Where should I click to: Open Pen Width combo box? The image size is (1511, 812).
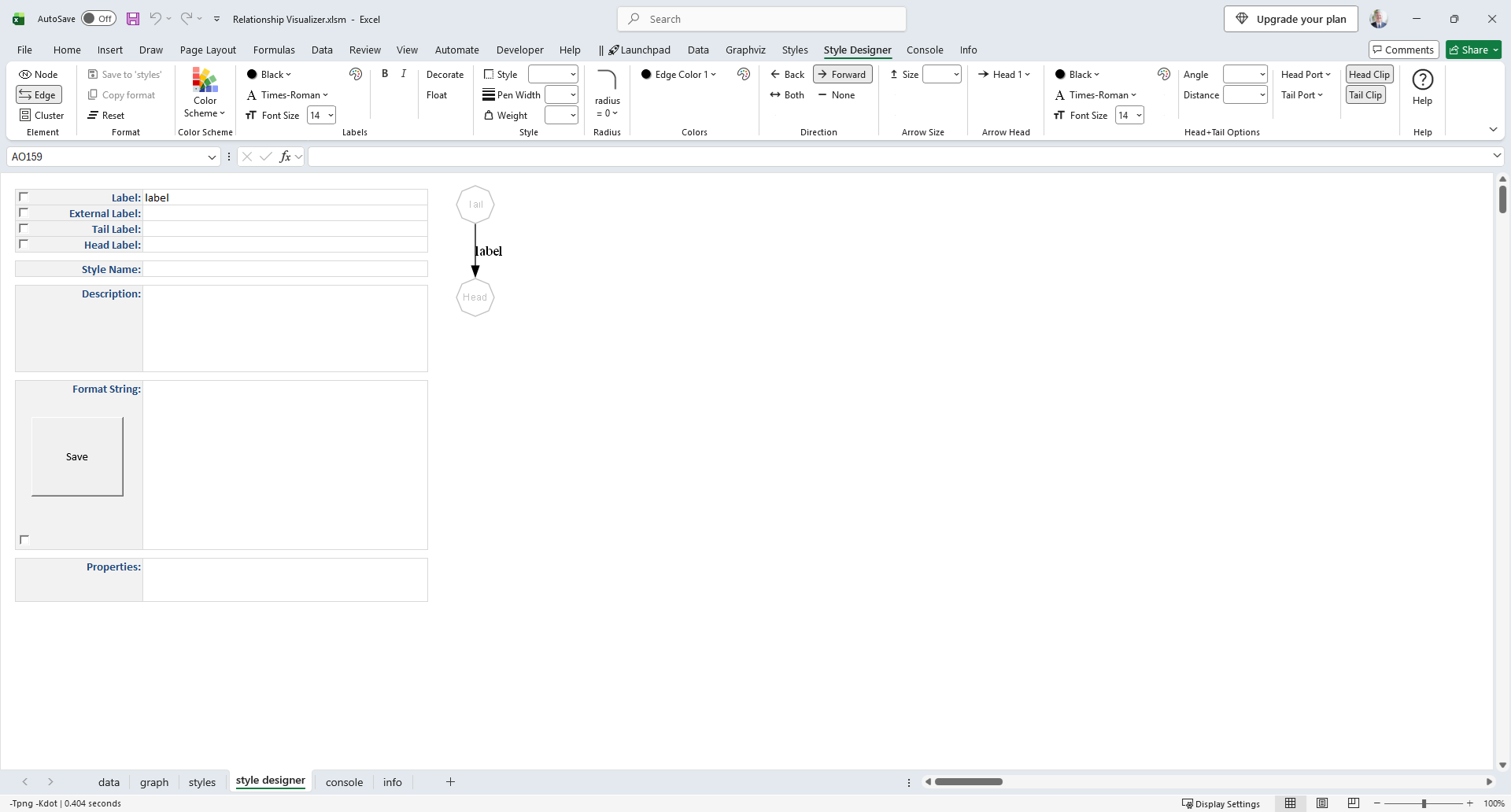click(x=562, y=94)
